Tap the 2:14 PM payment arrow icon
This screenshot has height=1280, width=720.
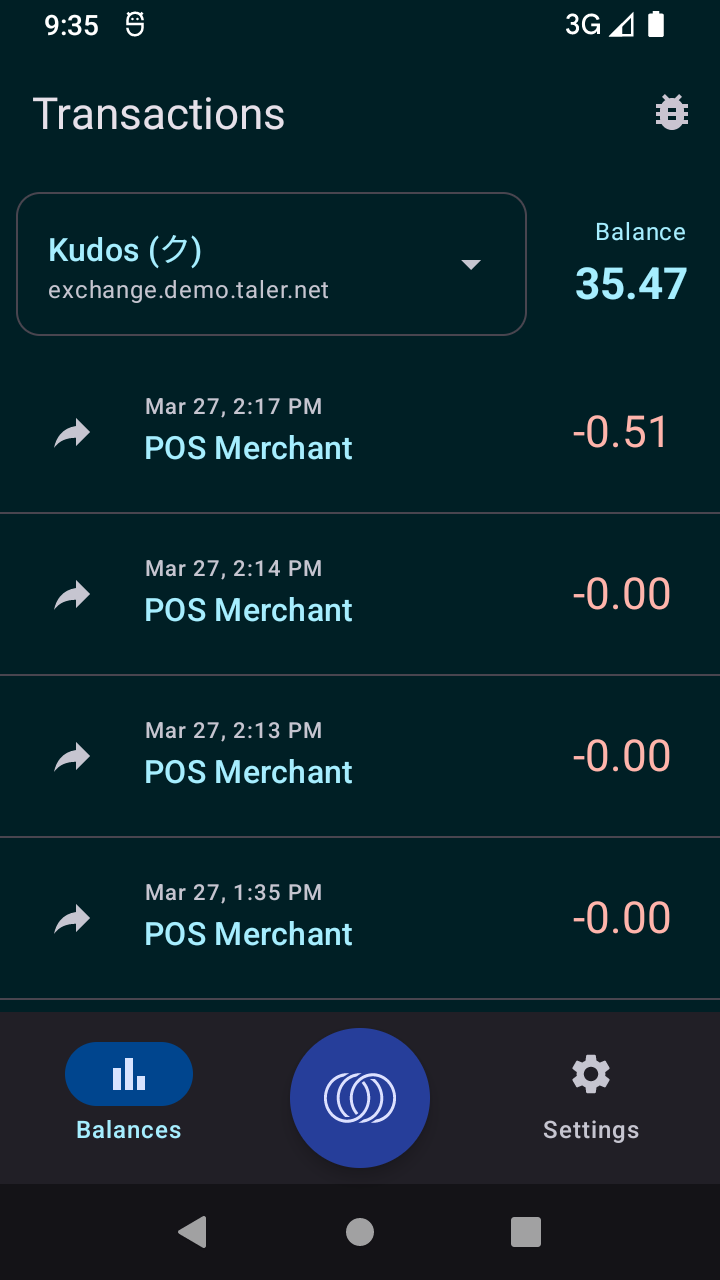[x=72, y=595]
